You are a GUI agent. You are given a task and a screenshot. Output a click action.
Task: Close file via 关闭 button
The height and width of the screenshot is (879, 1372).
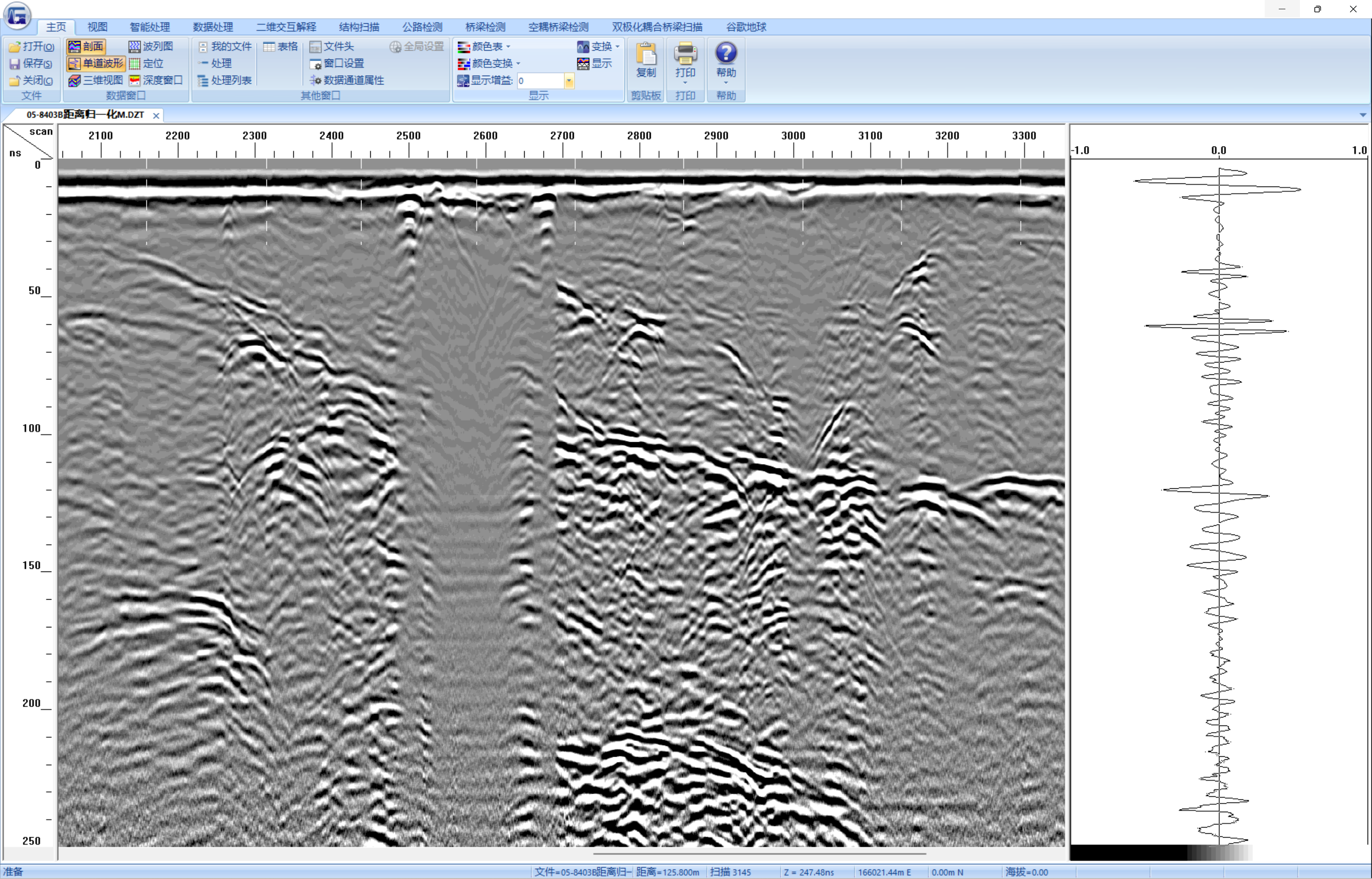[x=31, y=81]
